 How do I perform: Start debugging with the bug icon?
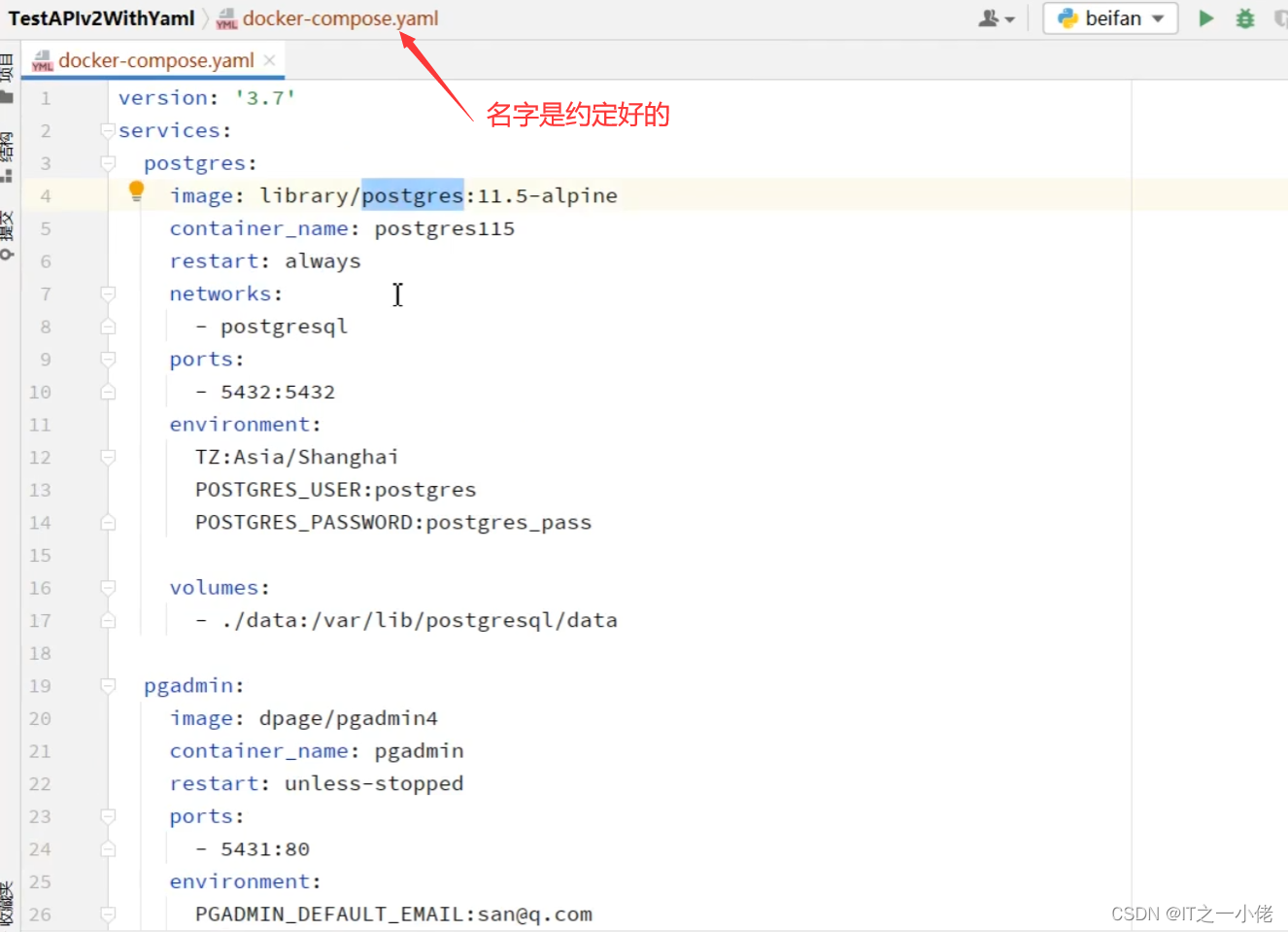click(x=1245, y=18)
